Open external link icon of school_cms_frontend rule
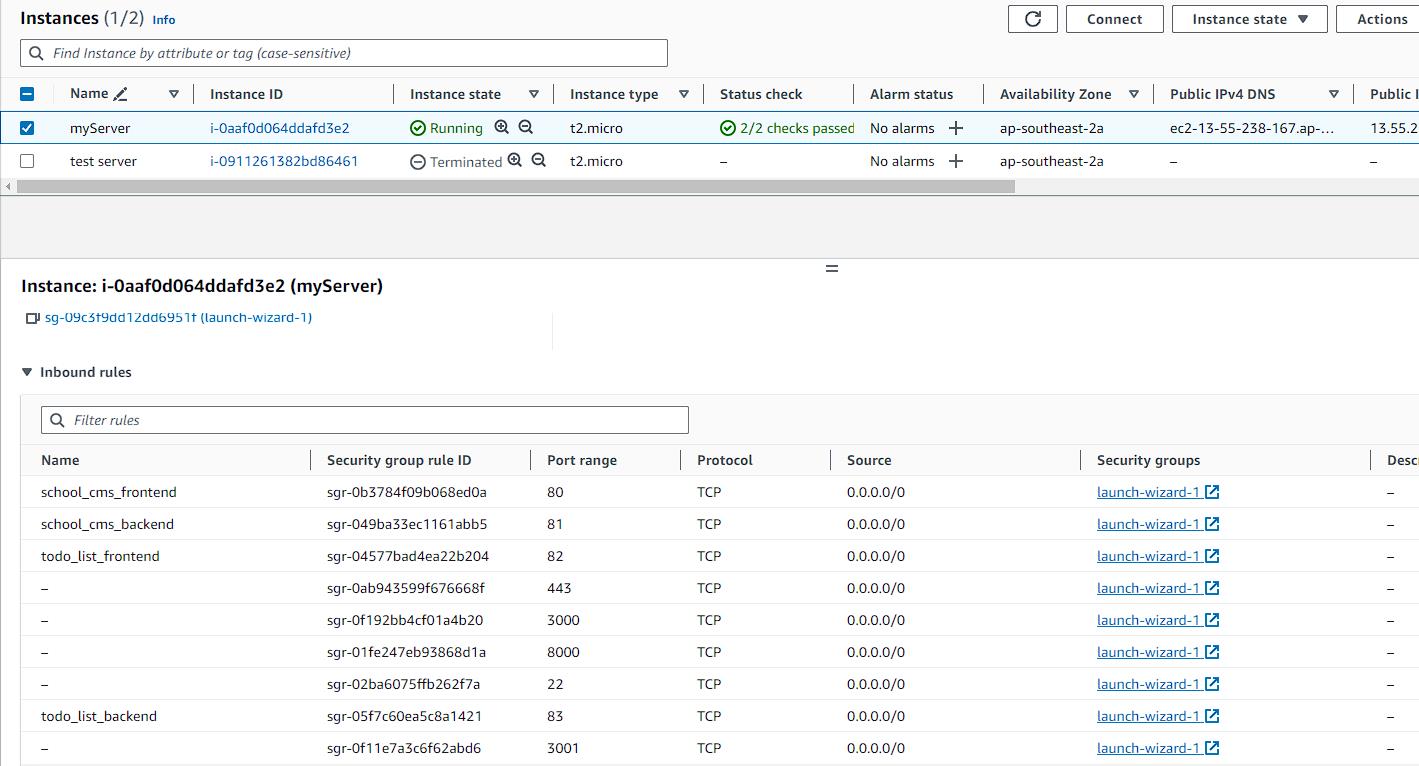The width and height of the screenshot is (1419, 766). 1212,492
